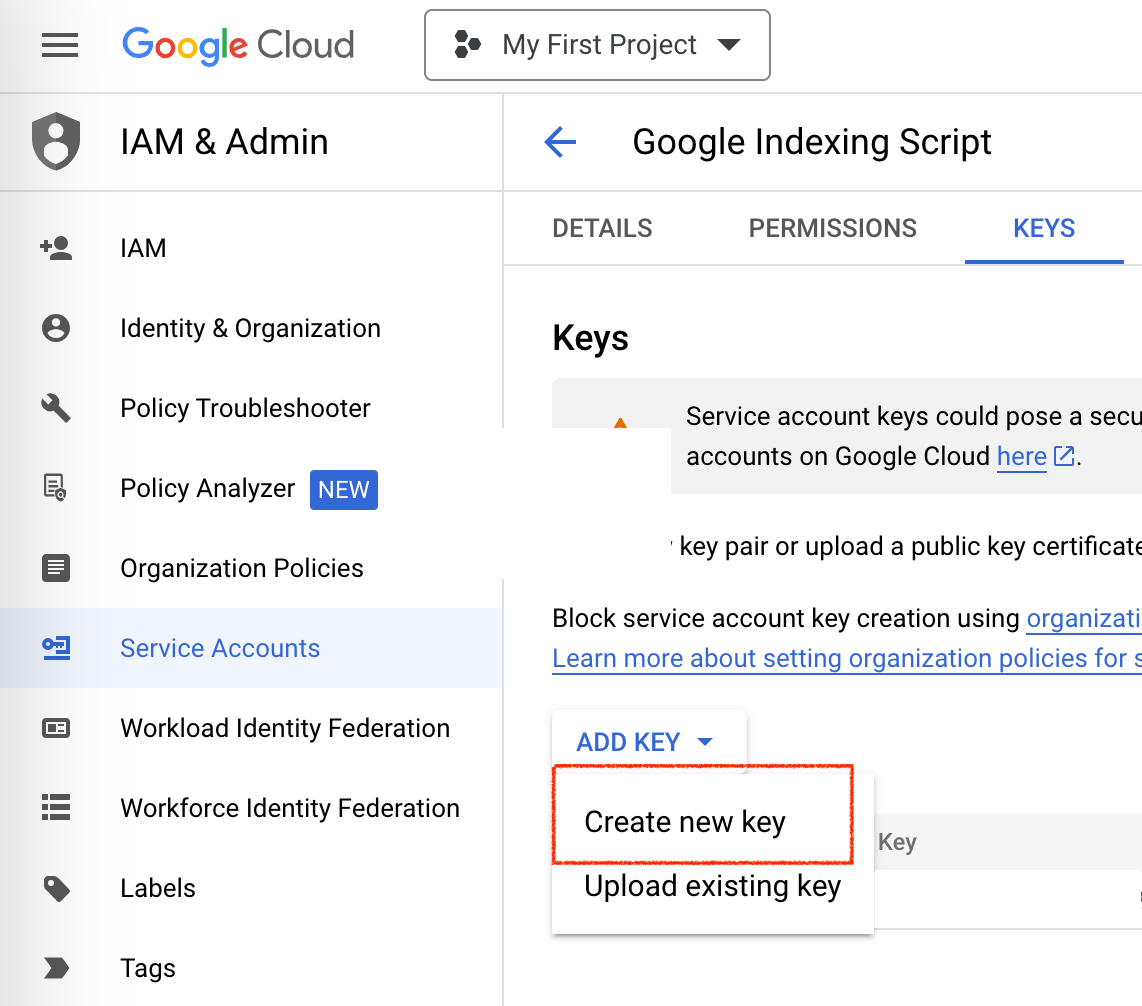
Task: Open Policy Analyzer page
Action: tap(251, 488)
